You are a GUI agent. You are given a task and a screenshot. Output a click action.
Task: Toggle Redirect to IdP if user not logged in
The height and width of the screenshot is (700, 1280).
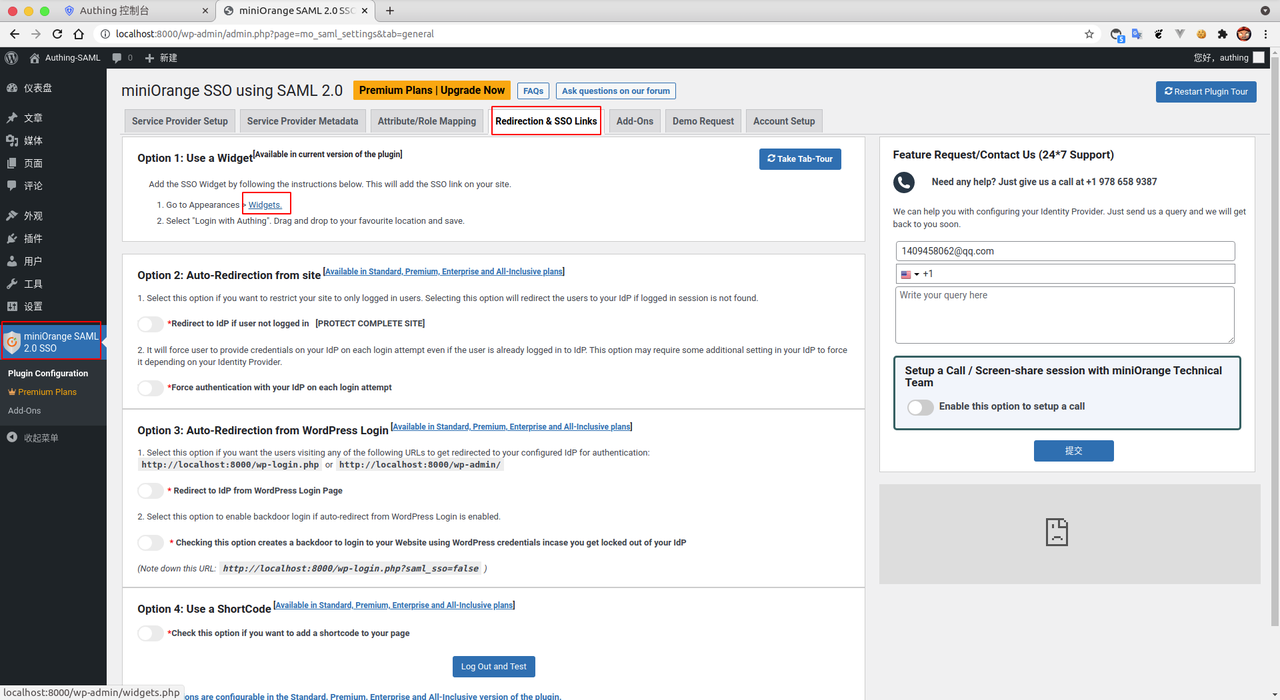pos(150,324)
